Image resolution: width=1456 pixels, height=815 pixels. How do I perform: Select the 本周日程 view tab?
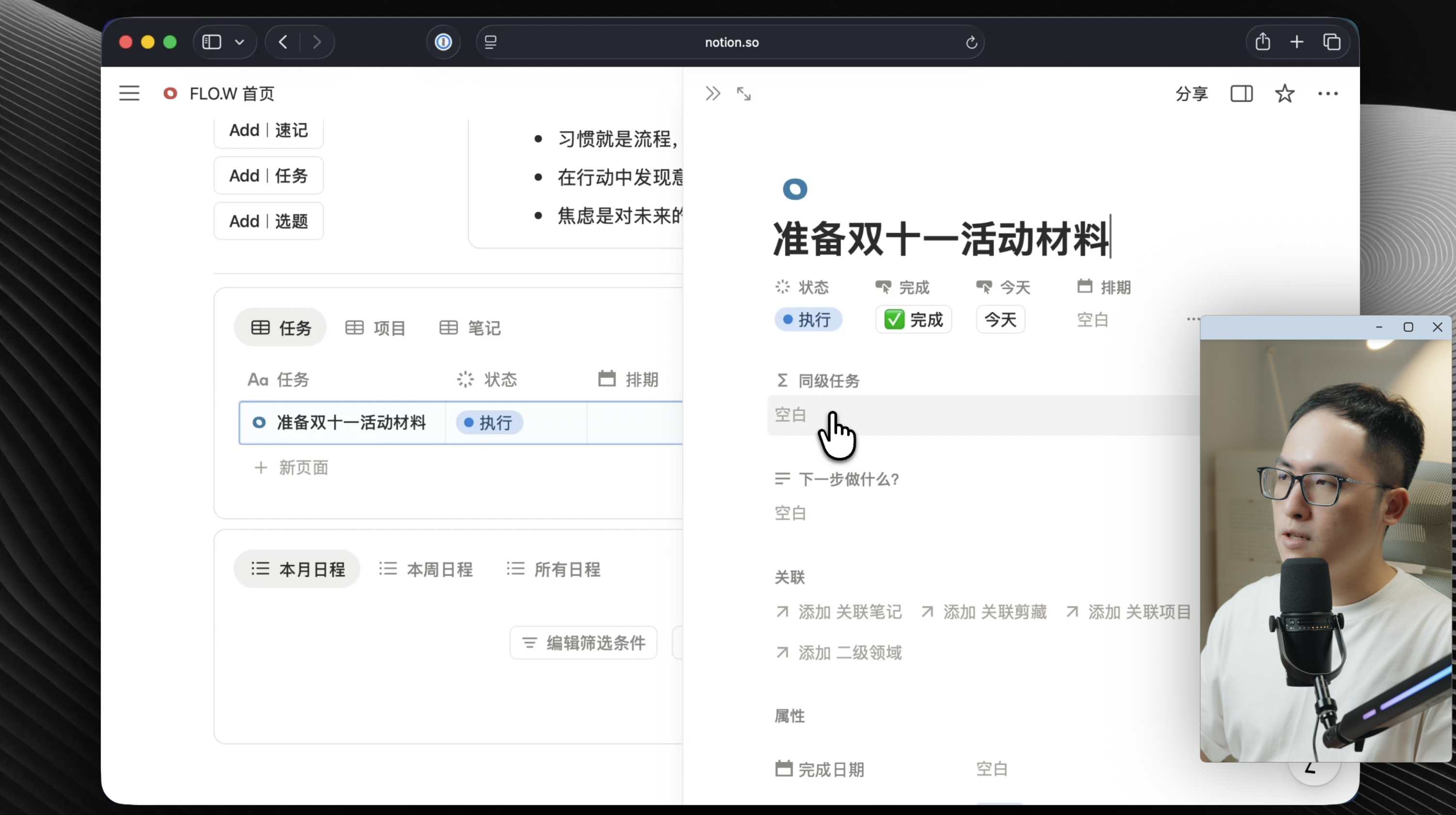click(x=426, y=569)
